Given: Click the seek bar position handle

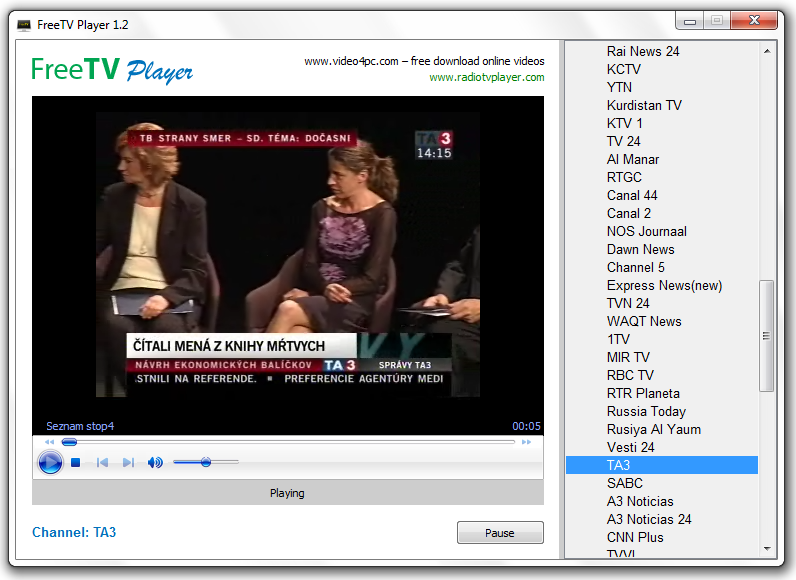Looking at the screenshot, I should 70,442.
